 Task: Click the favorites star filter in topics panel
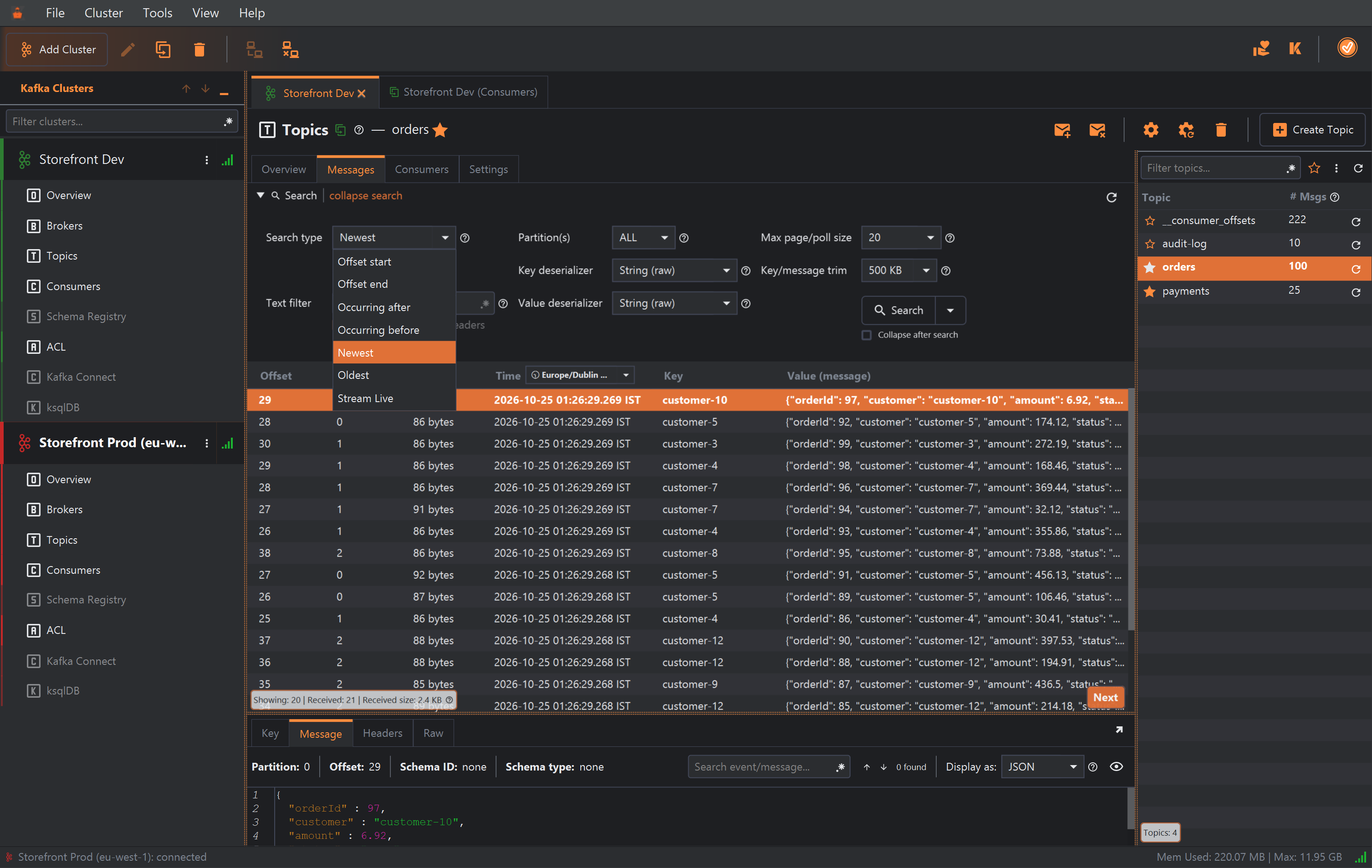pyautogui.click(x=1315, y=168)
